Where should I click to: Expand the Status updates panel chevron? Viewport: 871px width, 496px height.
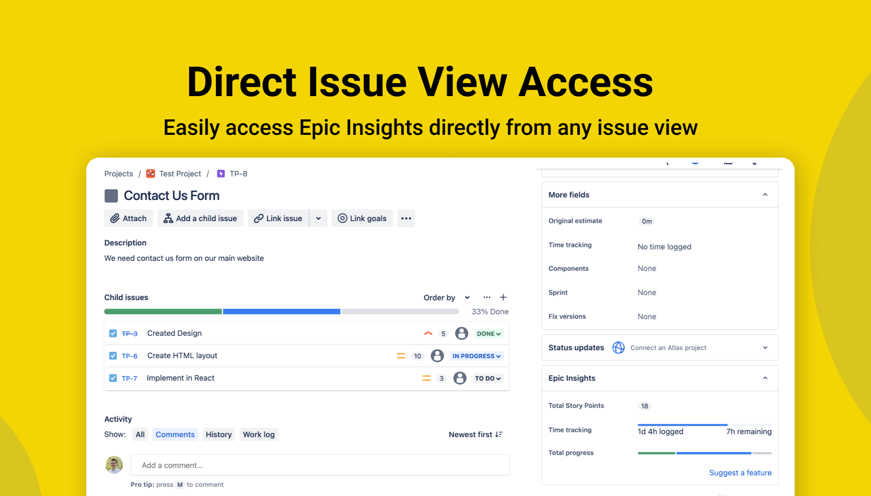click(765, 348)
